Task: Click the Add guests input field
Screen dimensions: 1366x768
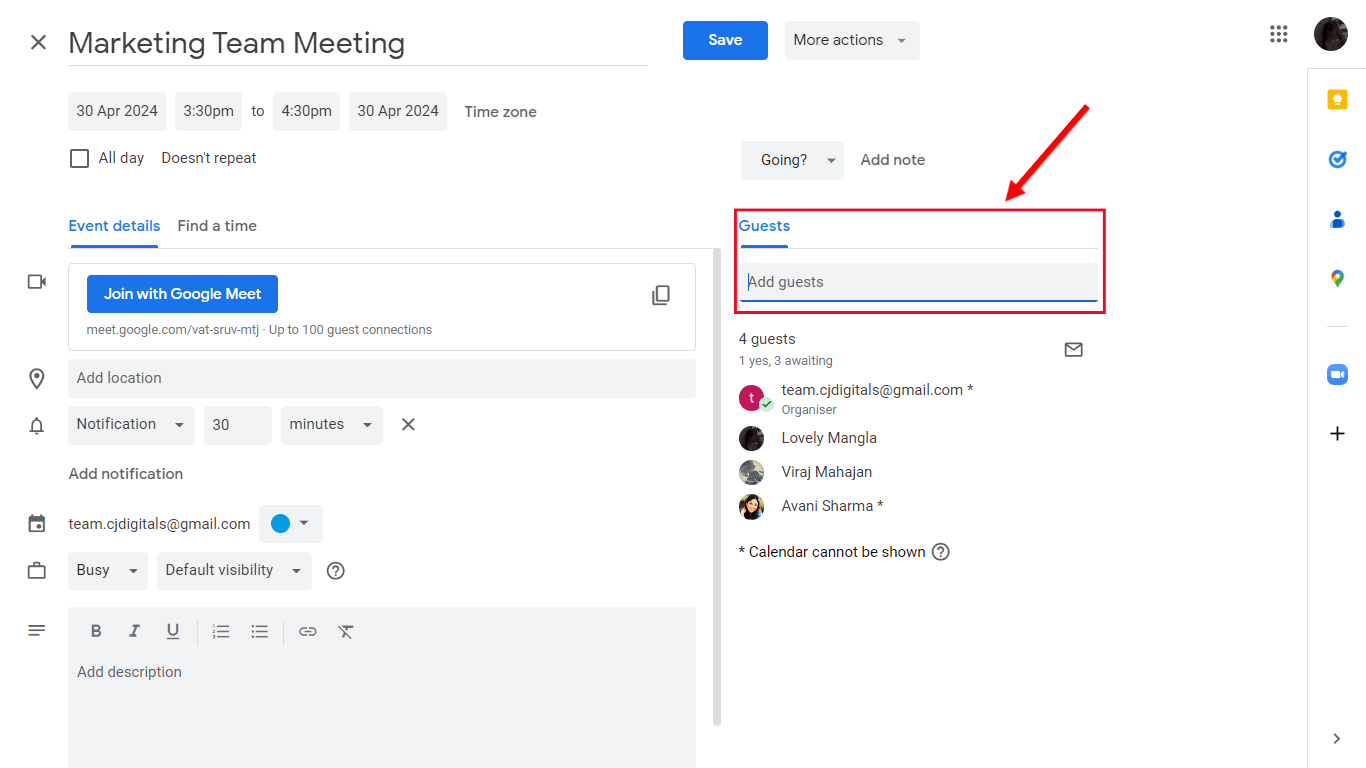Action: [x=918, y=282]
